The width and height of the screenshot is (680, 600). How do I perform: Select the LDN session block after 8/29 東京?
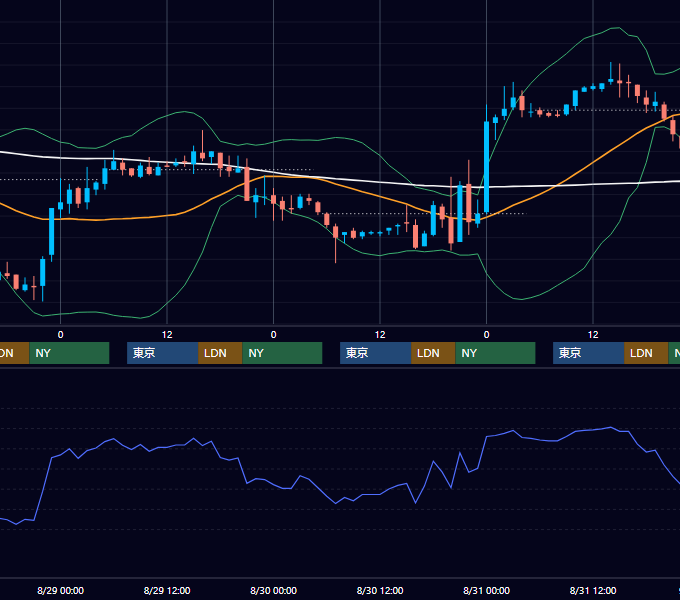click(x=220, y=353)
